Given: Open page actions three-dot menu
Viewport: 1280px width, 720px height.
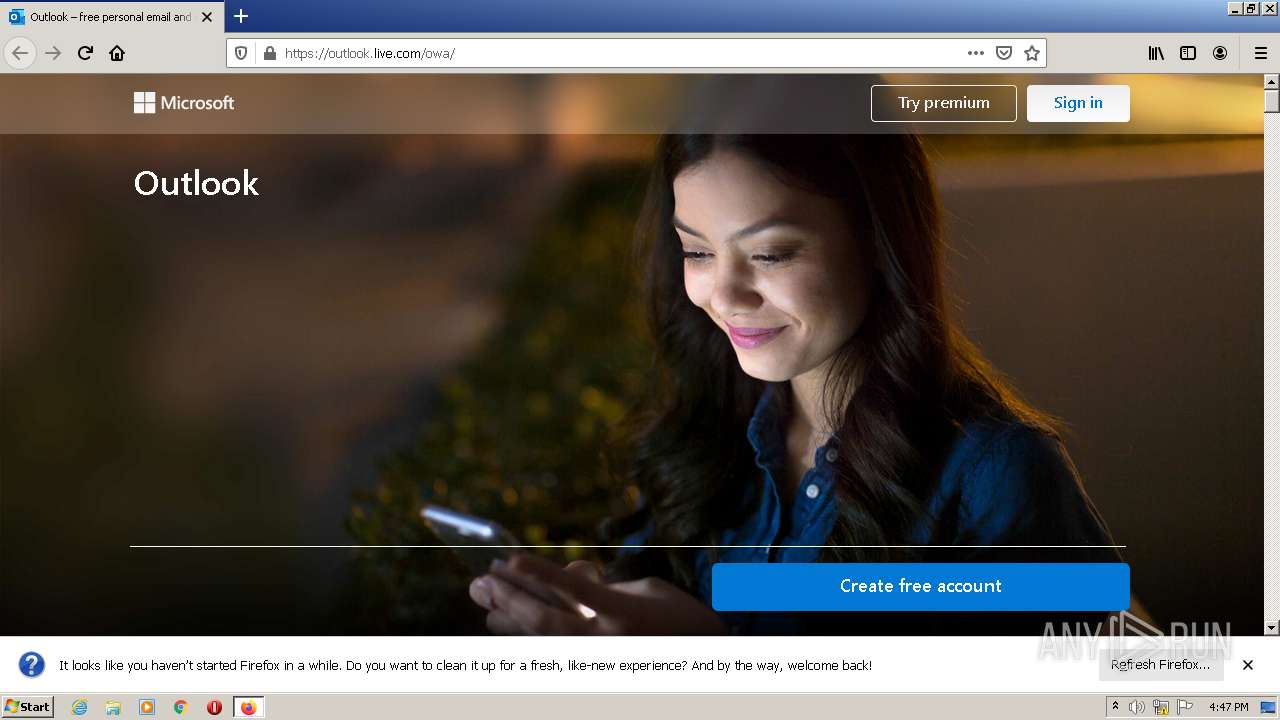Looking at the screenshot, I should (976, 53).
